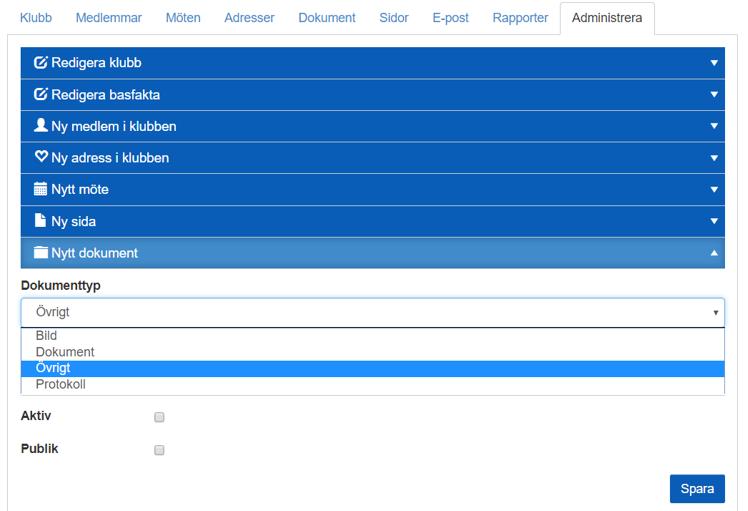The width and height of the screenshot is (748, 511).
Task: Expand the Ny sida panel arrow
Action: click(x=714, y=221)
